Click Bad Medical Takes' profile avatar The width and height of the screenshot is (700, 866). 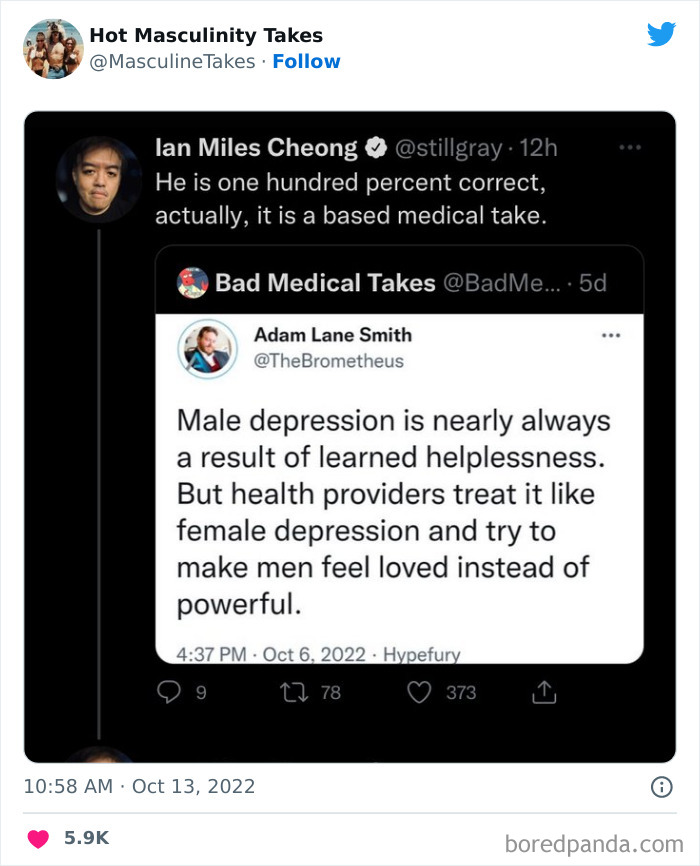click(191, 281)
